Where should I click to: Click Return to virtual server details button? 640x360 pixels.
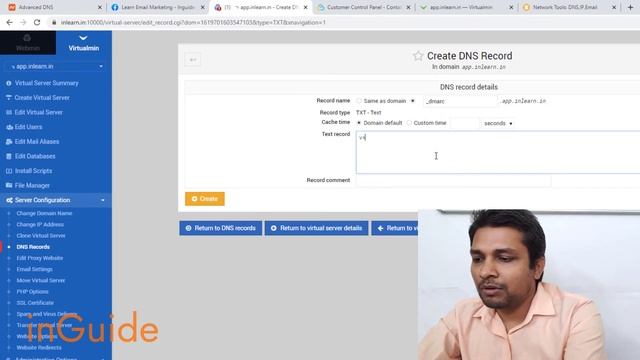316,228
